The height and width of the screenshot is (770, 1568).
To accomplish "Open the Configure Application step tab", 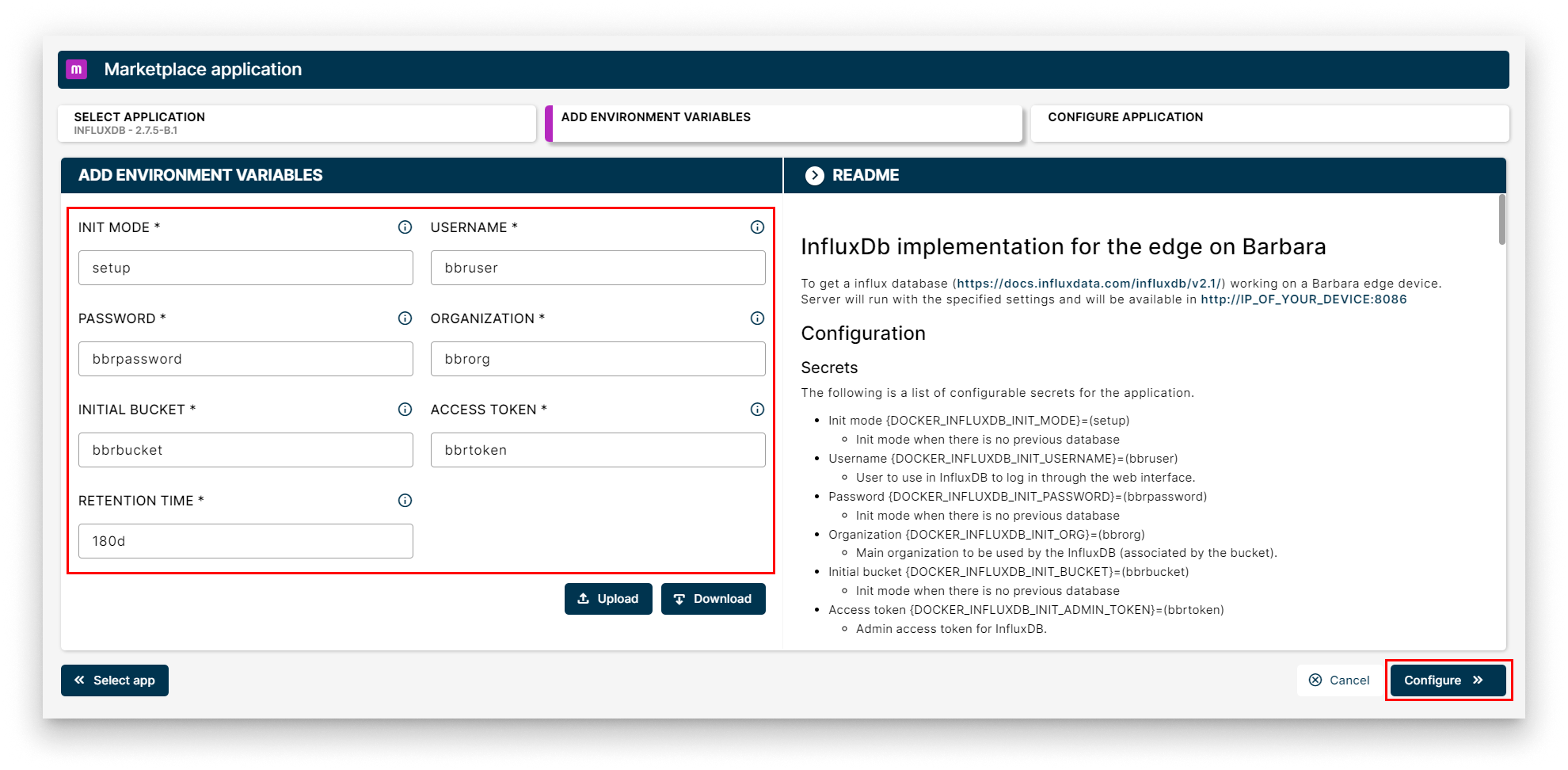I will pyautogui.click(x=1269, y=124).
